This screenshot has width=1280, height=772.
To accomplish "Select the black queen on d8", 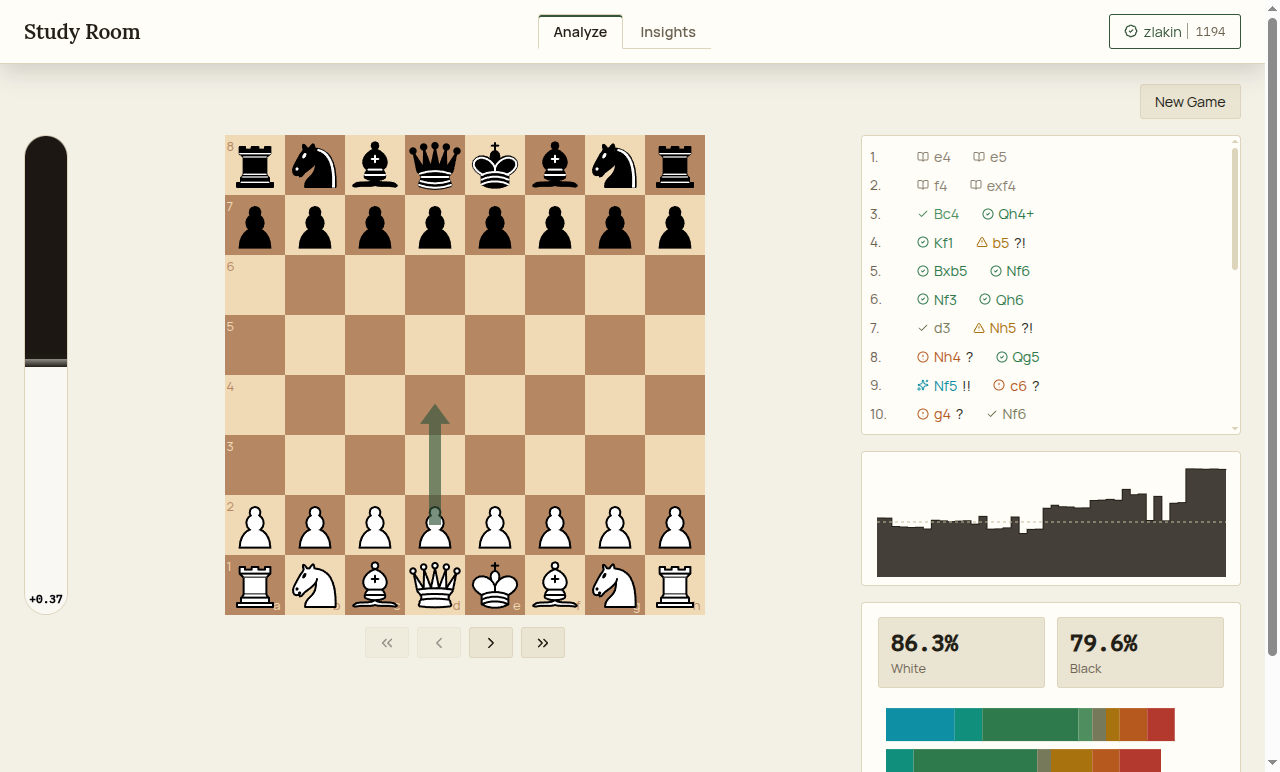I will coord(435,165).
